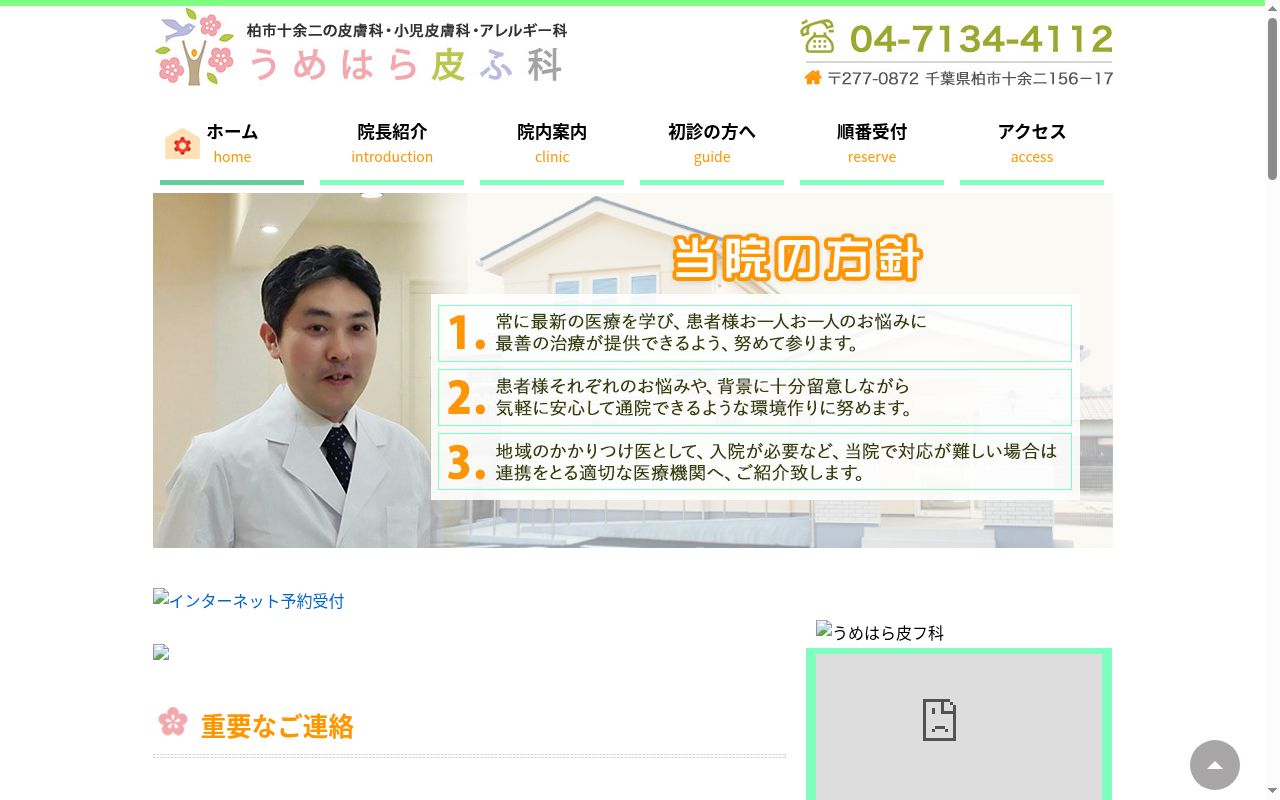This screenshot has height=800, width=1280.
Task: Click the broken image icon in sidebar frame
Action: 939,720
